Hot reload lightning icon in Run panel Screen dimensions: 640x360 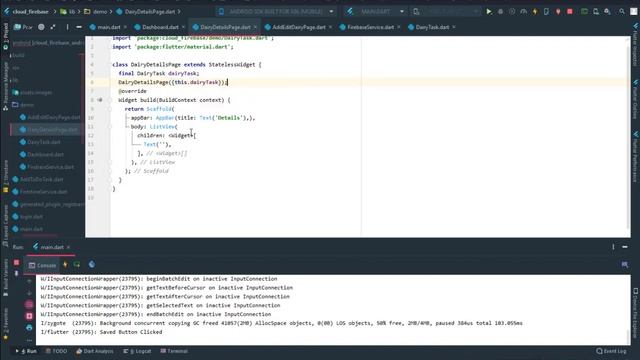[65, 265]
